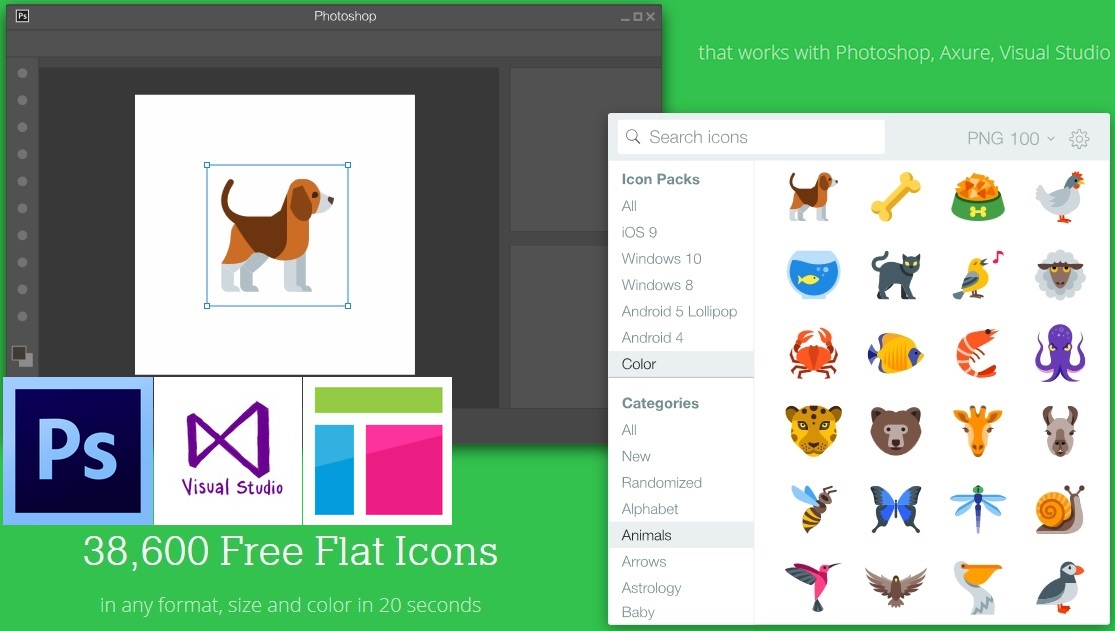Select the giraffe face icon
This screenshot has height=631, width=1115.
(977, 430)
